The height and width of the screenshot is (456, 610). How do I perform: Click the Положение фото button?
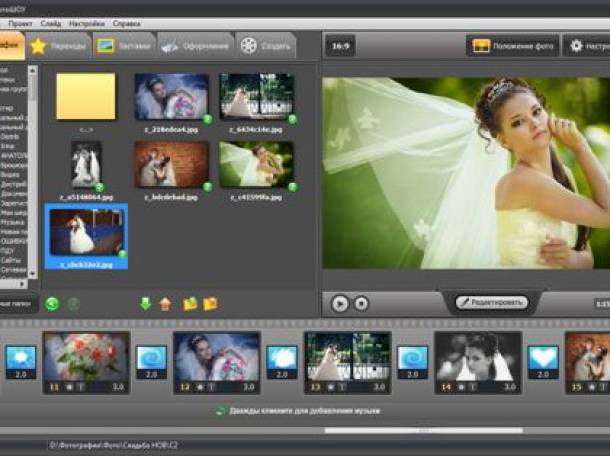tap(513, 46)
